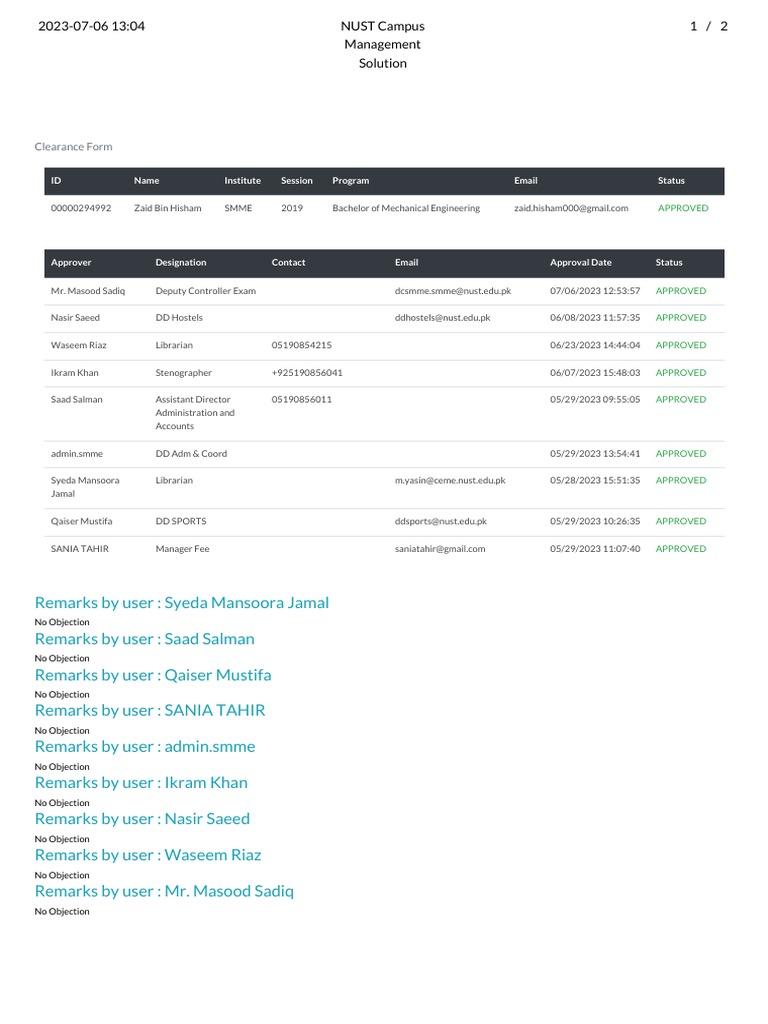Click the dcsmme.smme@nust.edu.pk email
768x1024 pixels.
pos(453,291)
